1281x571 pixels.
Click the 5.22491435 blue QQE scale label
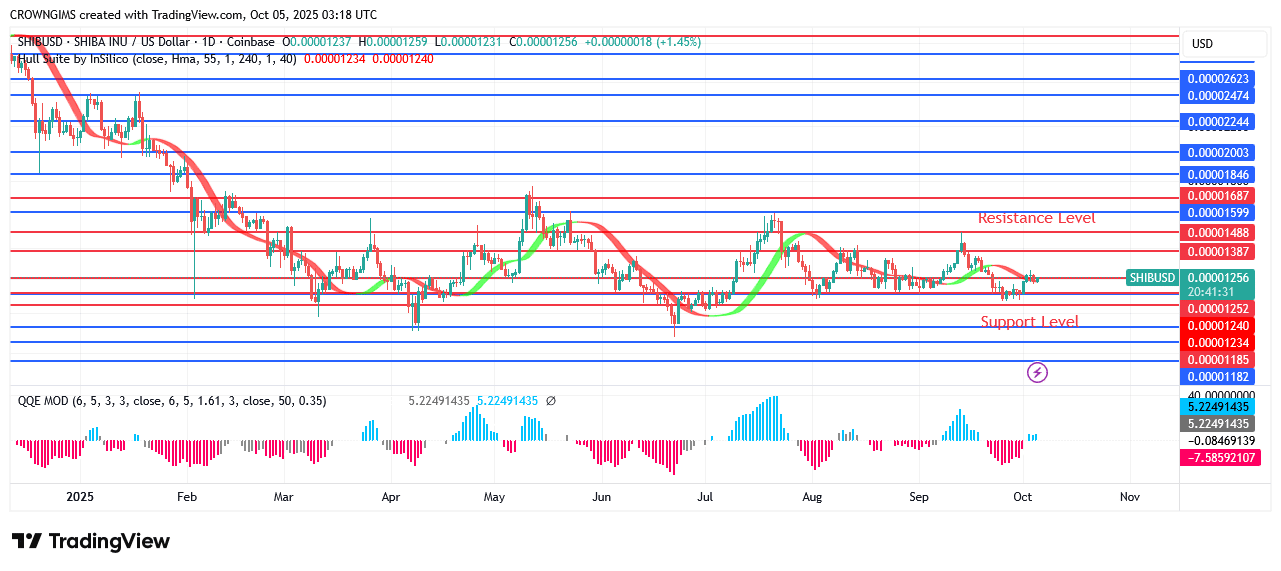[1215, 407]
